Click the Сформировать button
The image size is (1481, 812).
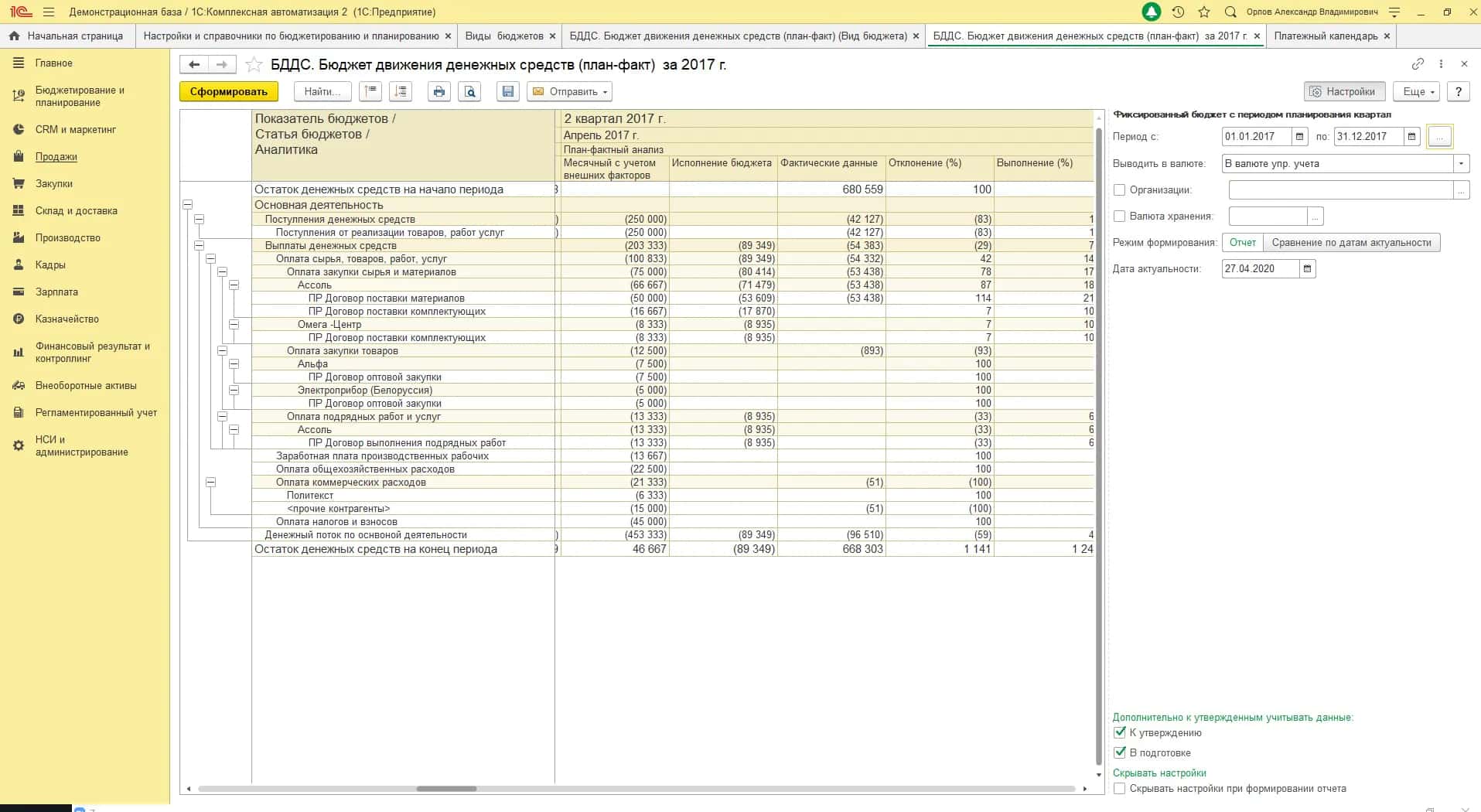pos(229,91)
